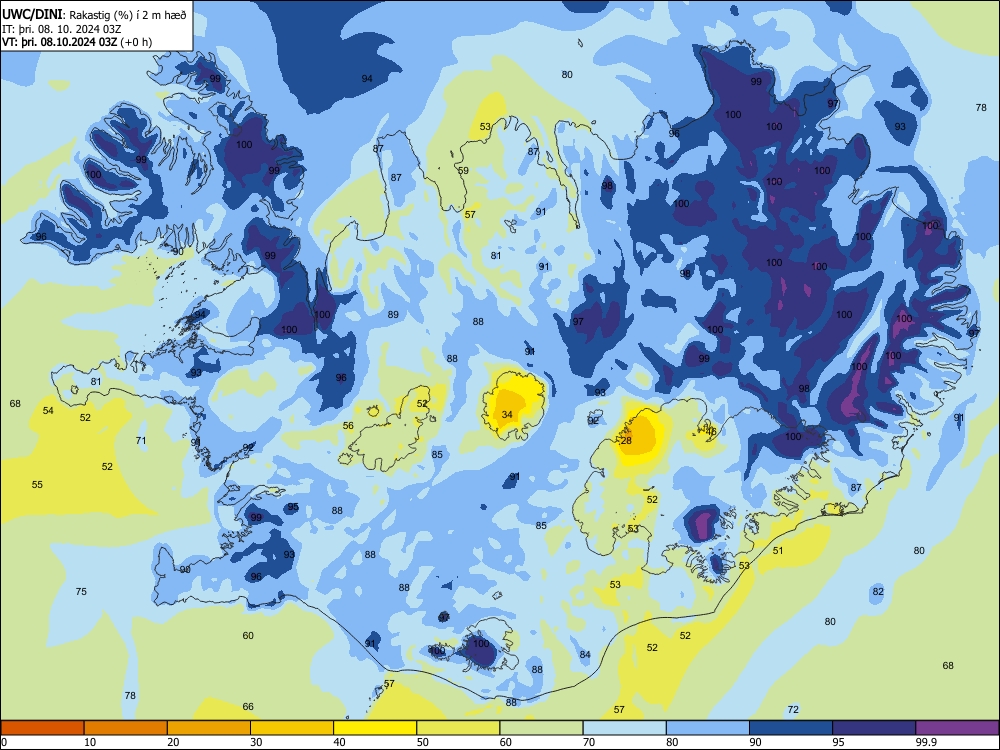Image resolution: width=1000 pixels, height=750 pixels.
Task: Click the 'VT: þri. 08.10.2024 03Z (+0 h)' line
Action: pyautogui.click(x=77, y=42)
